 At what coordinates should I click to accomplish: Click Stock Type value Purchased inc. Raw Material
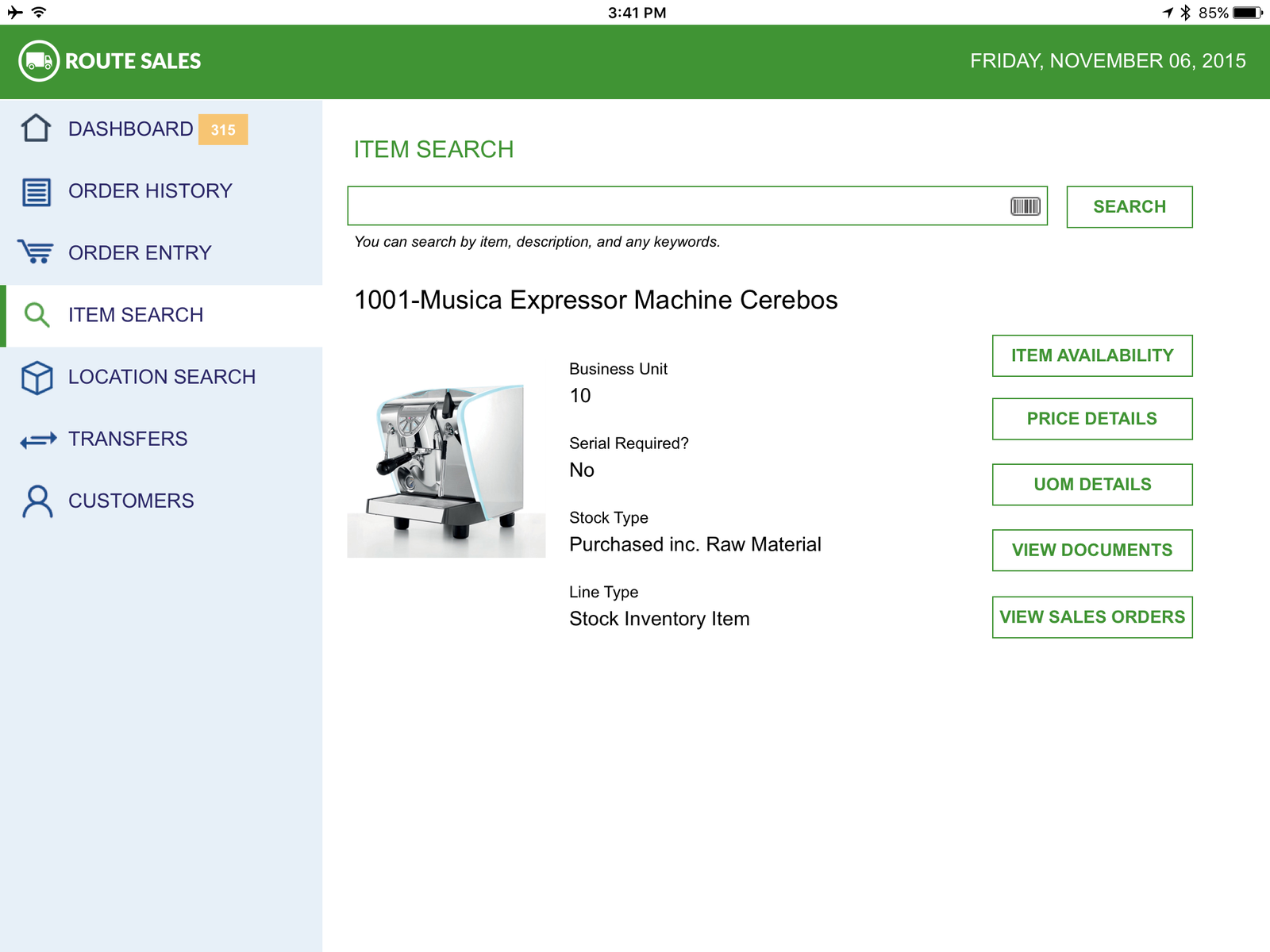click(695, 545)
